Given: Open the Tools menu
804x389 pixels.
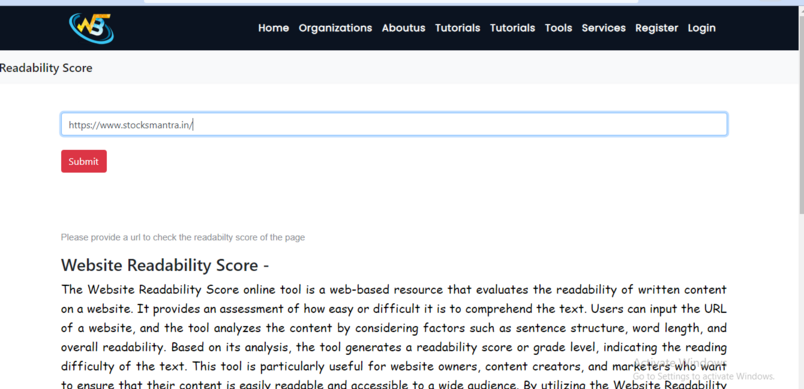Looking at the screenshot, I should [558, 28].
